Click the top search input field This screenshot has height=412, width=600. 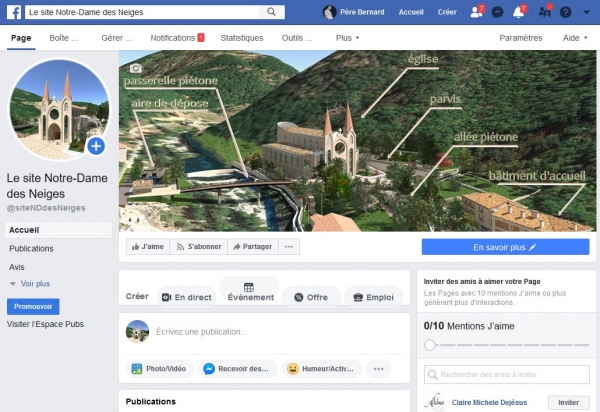pos(142,12)
